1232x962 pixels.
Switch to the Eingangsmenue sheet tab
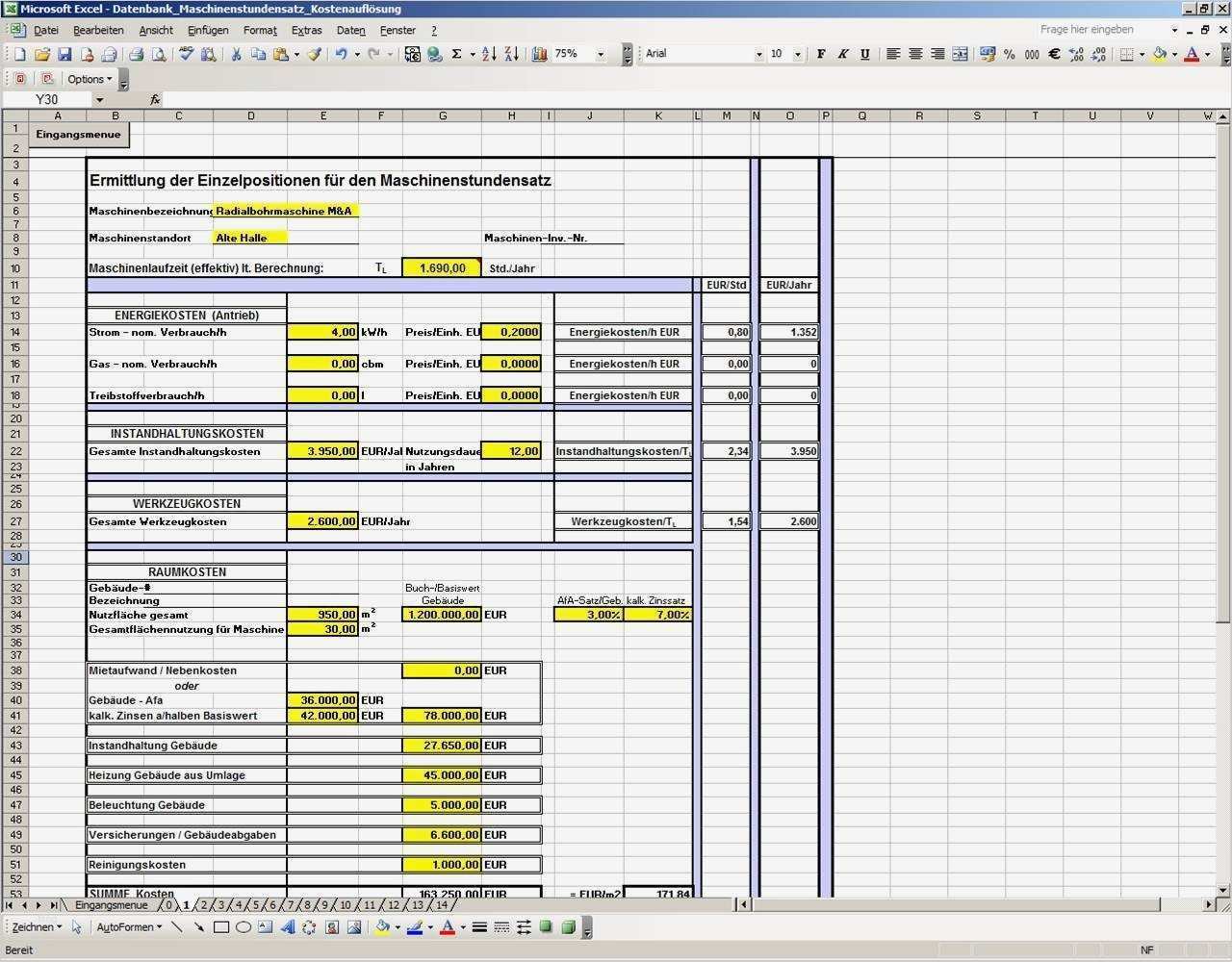point(112,905)
